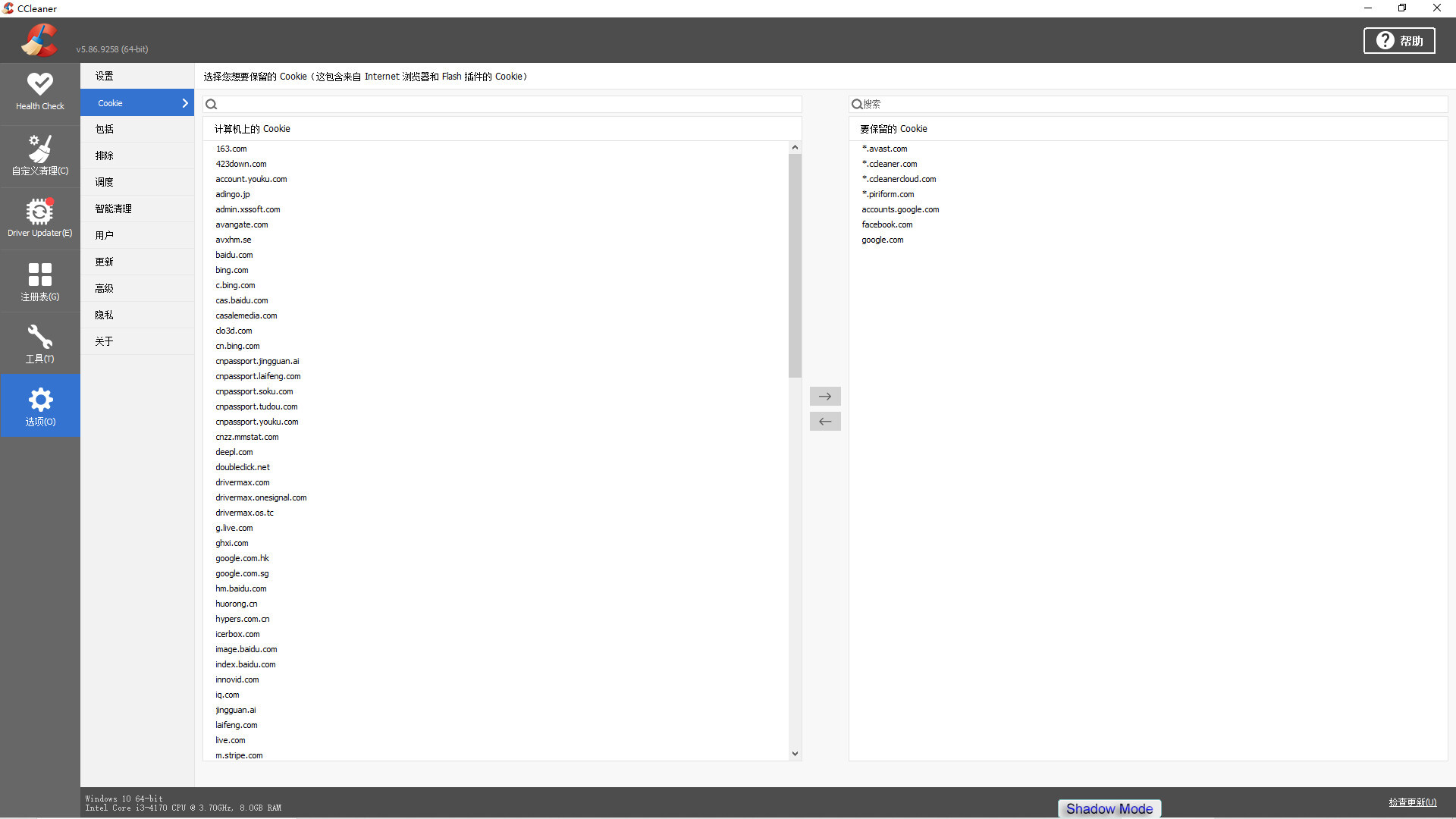Open the Tools (工具) section
Image resolution: width=1456 pixels, height=819 pixels.
39,344
